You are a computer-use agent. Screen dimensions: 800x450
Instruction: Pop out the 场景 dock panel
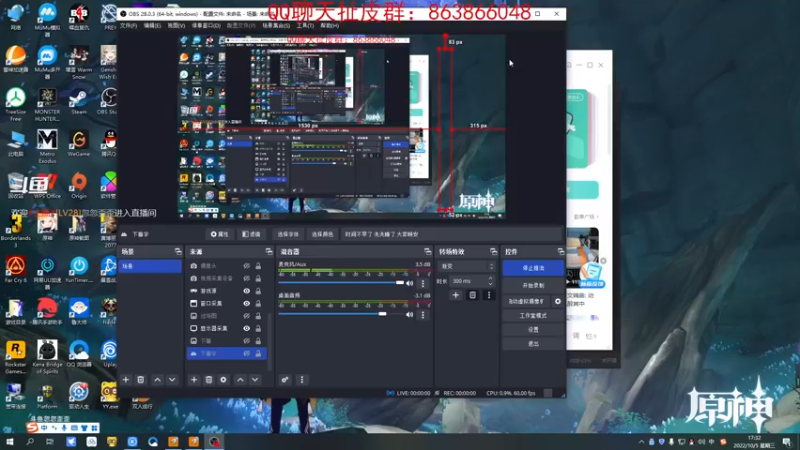tap(178, 252)
